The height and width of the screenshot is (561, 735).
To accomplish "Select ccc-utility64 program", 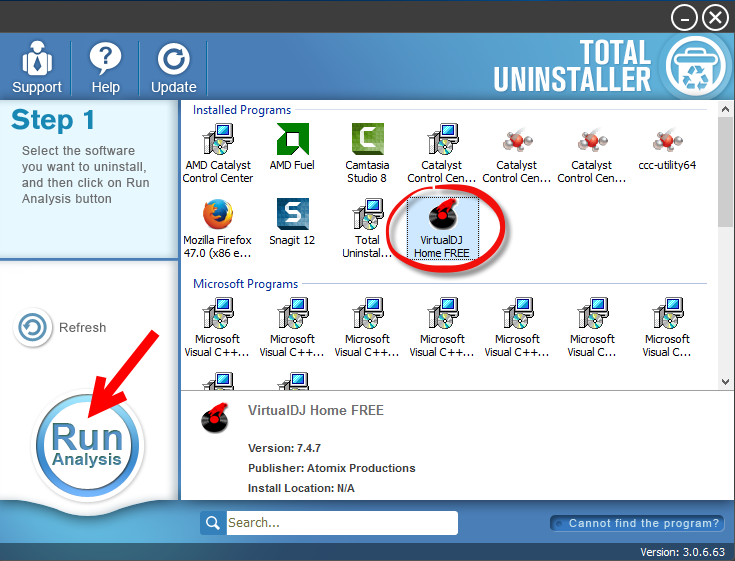I will click(x=667, y=147).
